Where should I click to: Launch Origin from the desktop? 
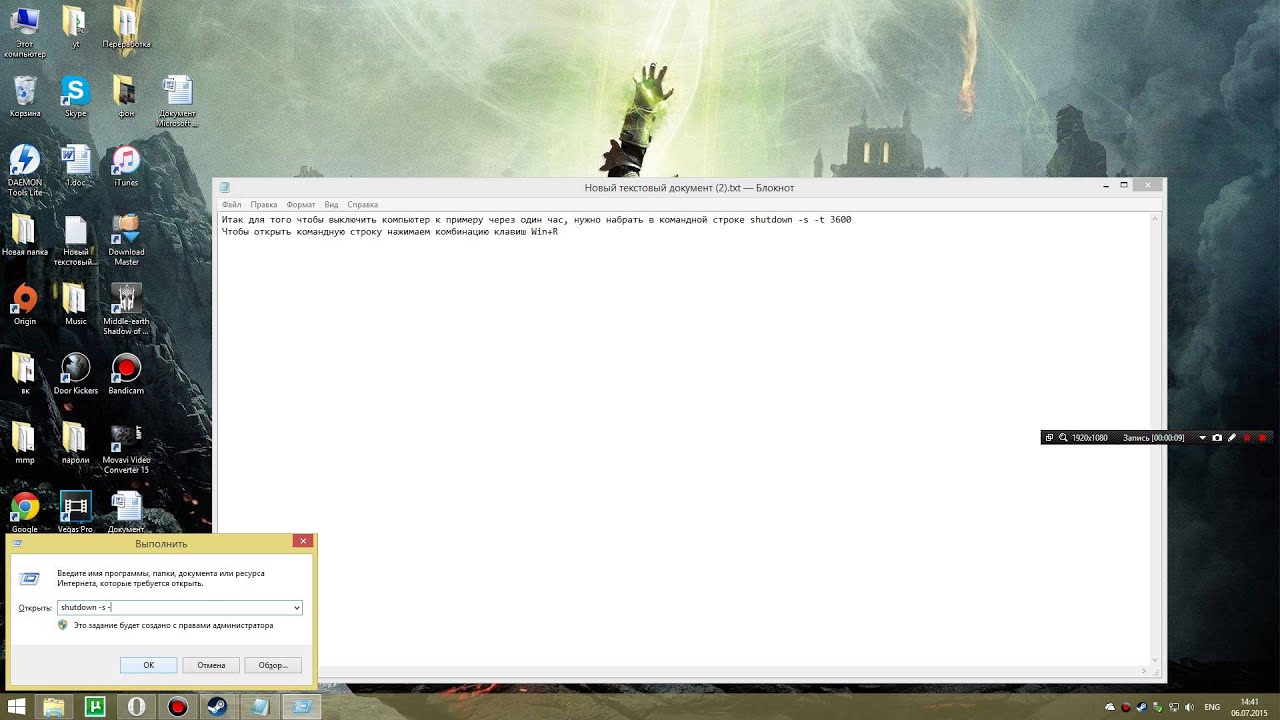[25, 305]
